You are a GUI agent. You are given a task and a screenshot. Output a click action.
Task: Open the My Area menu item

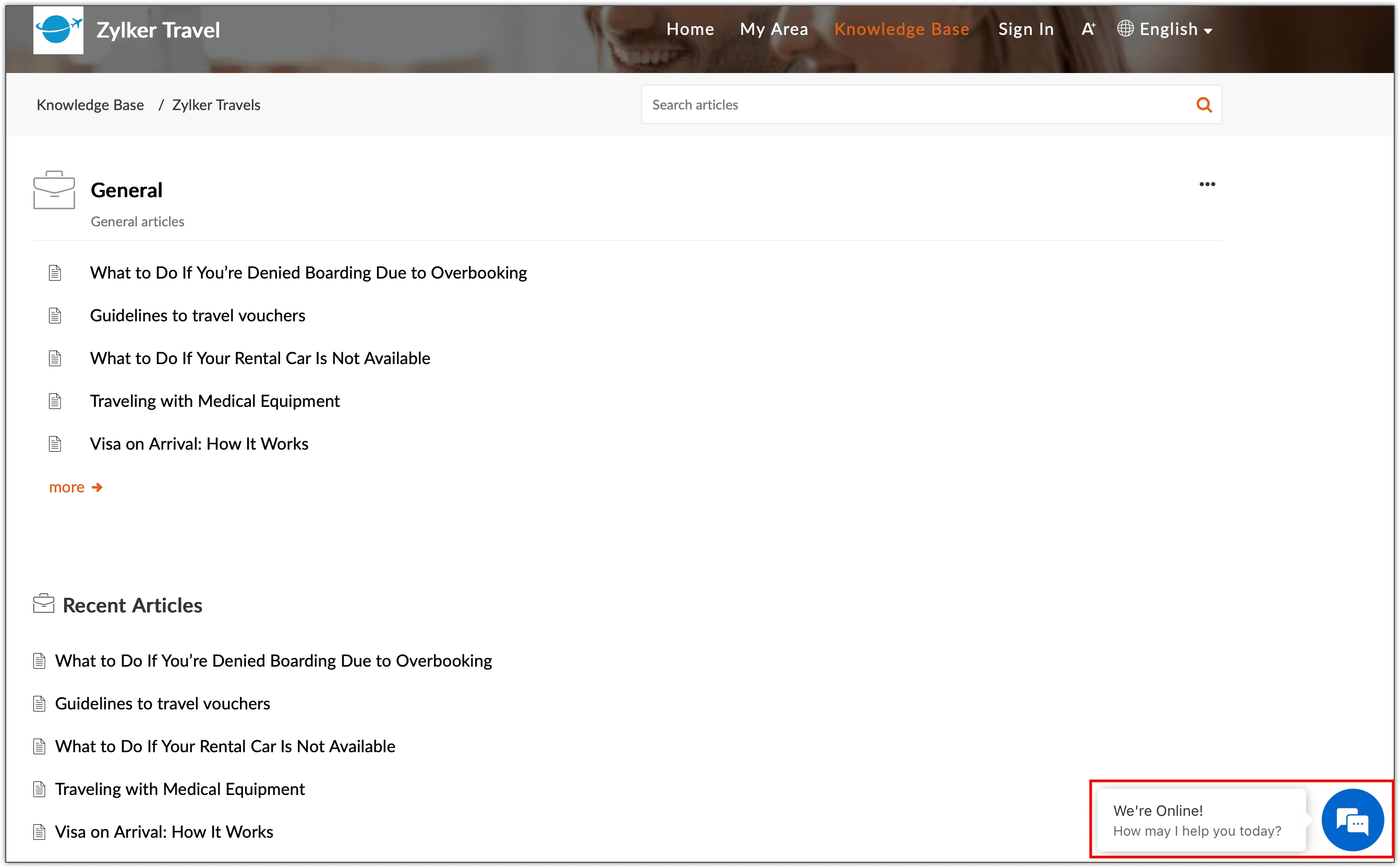[773, 29]
